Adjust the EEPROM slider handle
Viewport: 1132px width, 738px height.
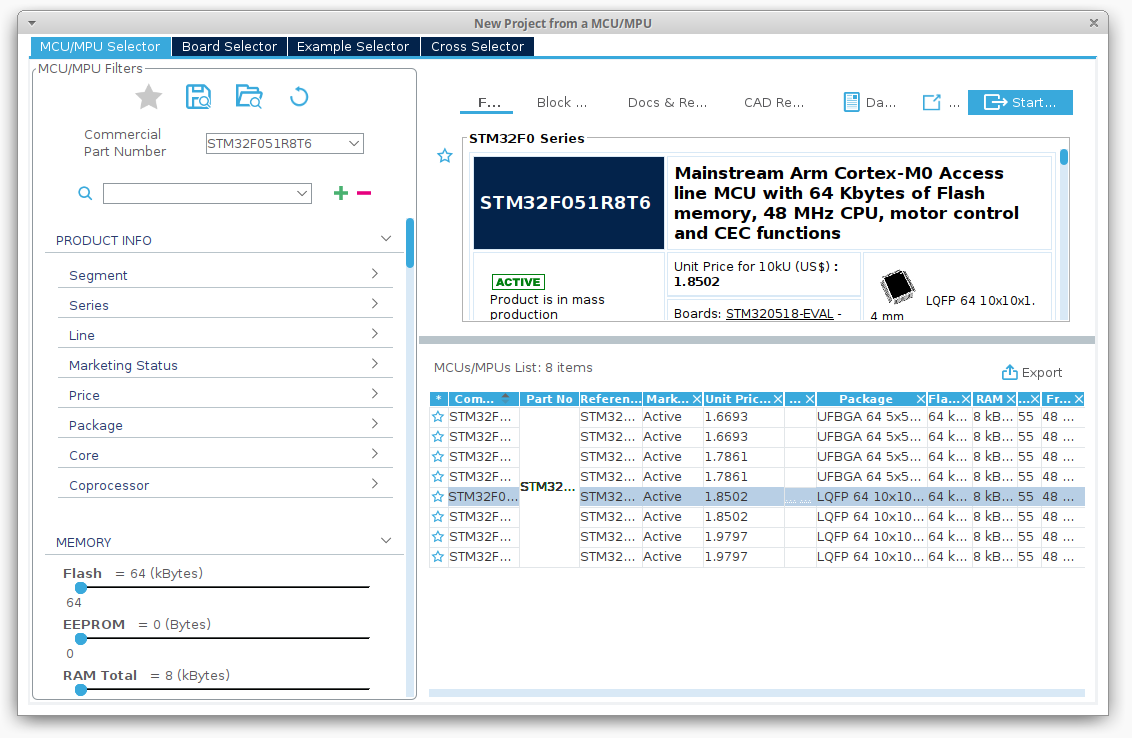pos(81,638)
